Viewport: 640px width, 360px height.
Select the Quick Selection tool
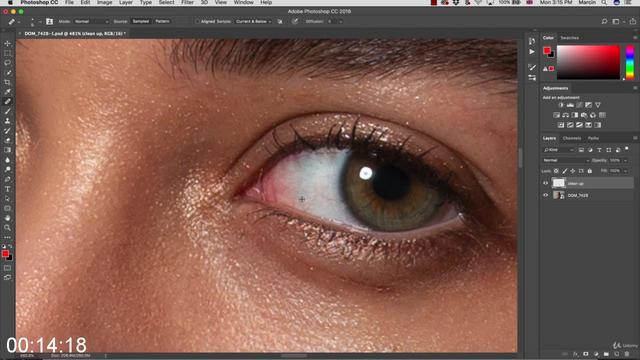pyautogui.click(x=7, y=73)
